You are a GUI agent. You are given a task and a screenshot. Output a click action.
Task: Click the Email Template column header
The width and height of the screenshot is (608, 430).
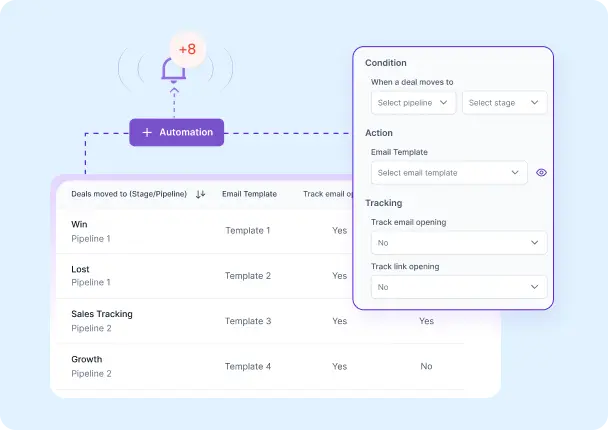(249, 194)
